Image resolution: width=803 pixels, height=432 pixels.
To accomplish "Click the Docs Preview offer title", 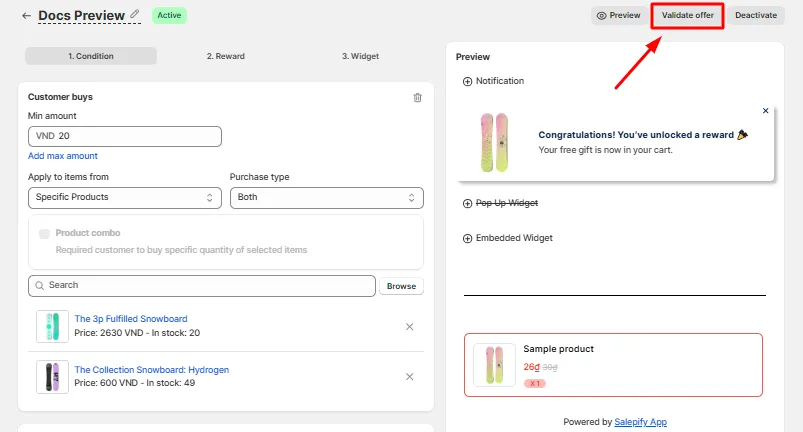I will click(x=81, y=16).
